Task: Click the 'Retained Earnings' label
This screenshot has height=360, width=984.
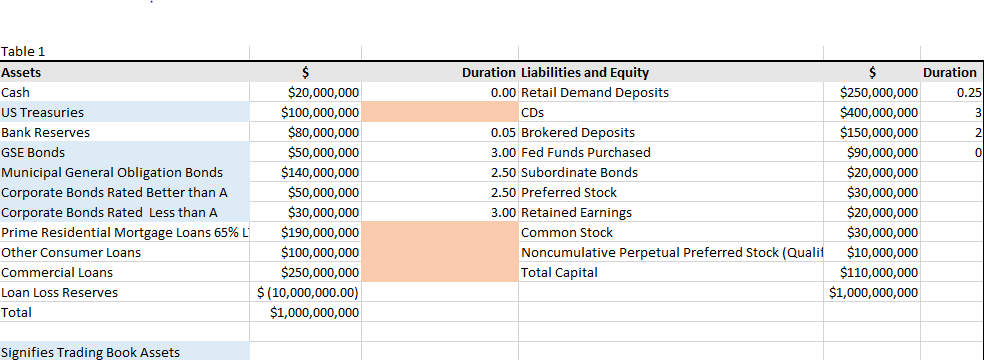Action: coord(670,213)
